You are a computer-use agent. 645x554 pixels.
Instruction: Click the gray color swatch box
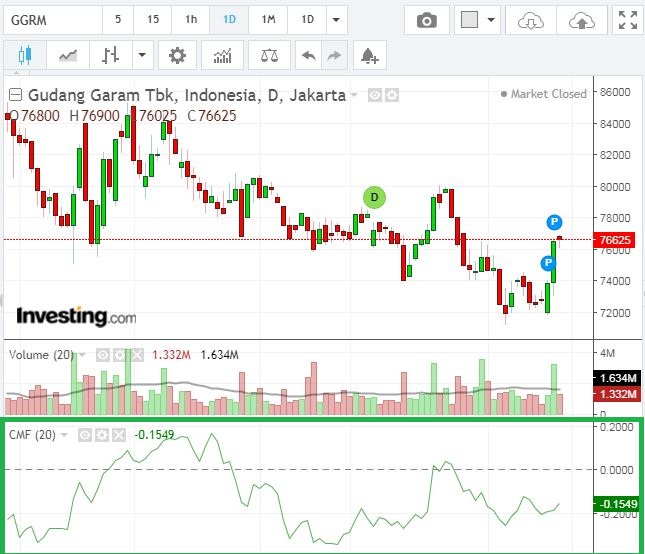tap(469, 20)
